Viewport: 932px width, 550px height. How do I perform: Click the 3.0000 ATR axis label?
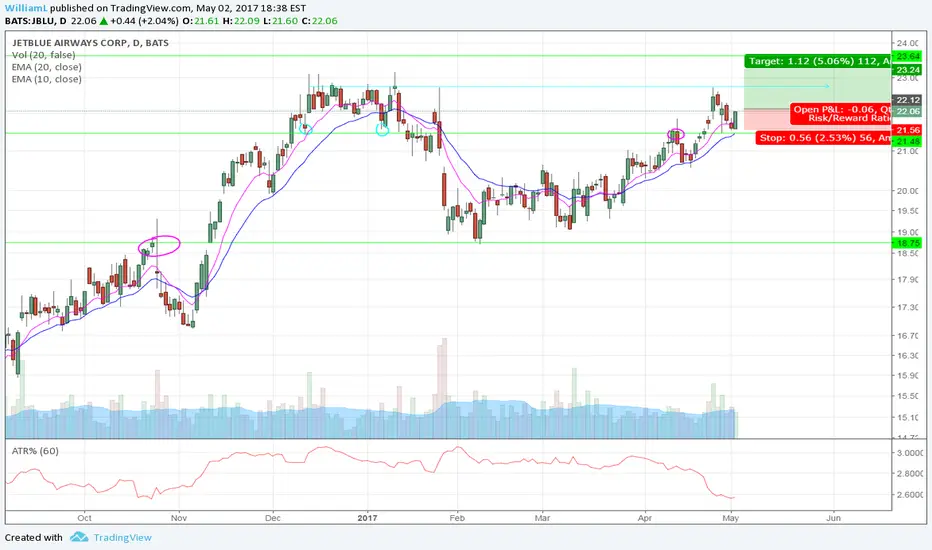911,453
